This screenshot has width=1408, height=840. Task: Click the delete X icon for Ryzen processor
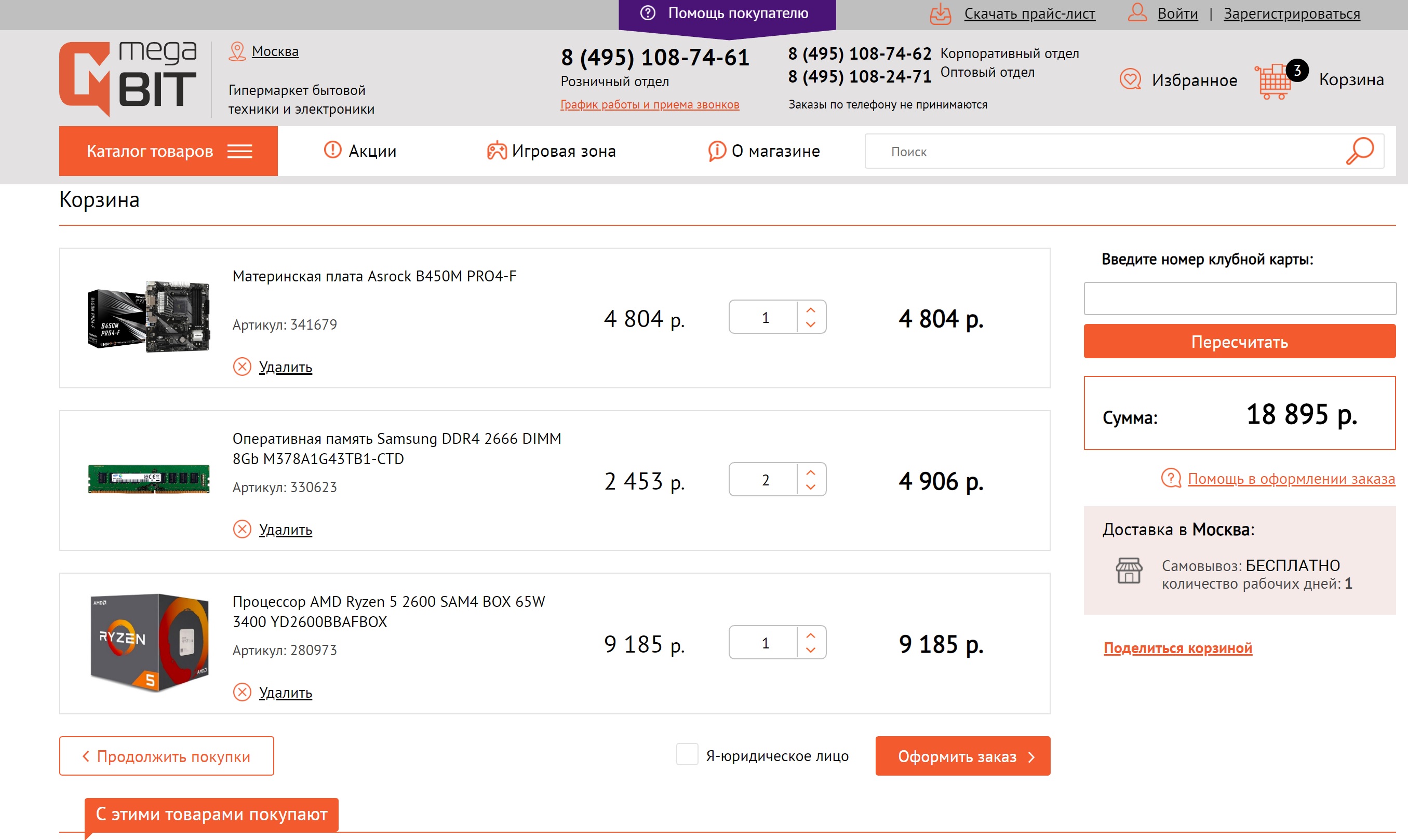pyautogui.click(x=243, y=692)
